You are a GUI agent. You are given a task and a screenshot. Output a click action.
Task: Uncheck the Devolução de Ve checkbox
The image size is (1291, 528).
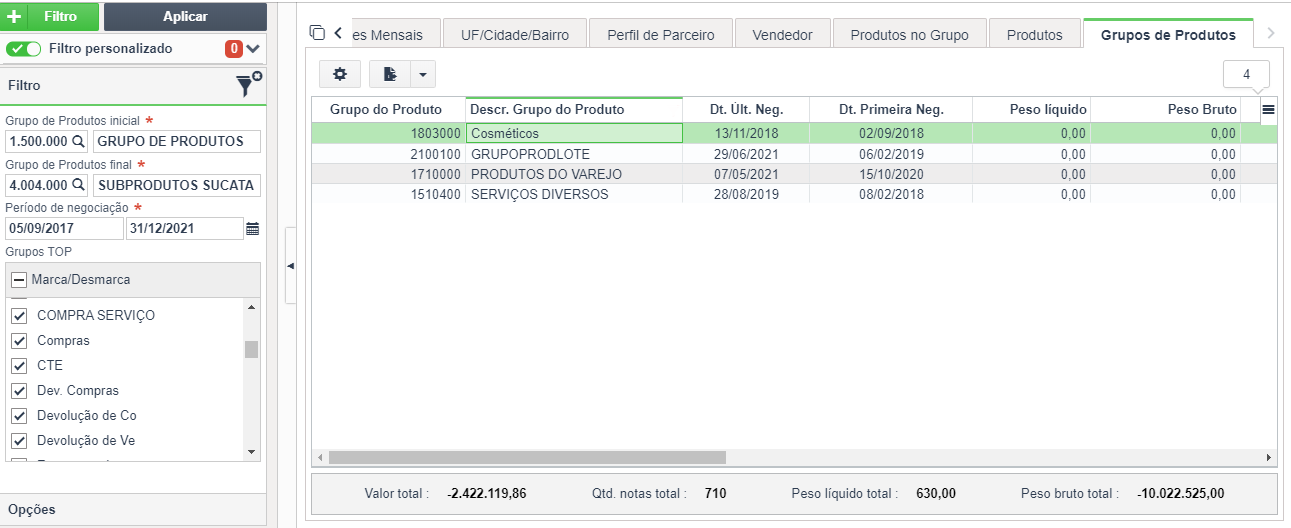tap(19, 441)
